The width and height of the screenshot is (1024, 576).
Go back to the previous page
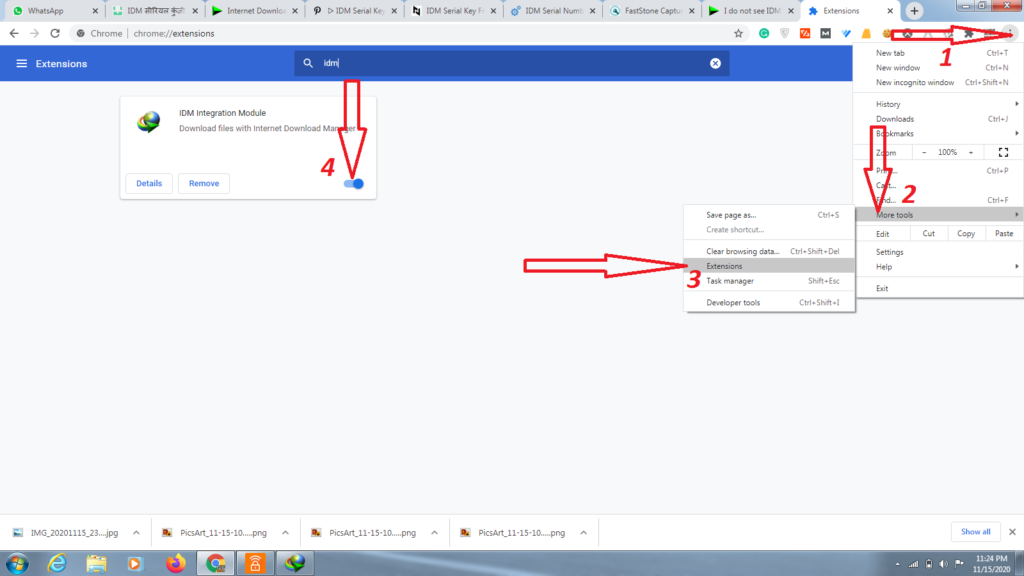[14, 33]
